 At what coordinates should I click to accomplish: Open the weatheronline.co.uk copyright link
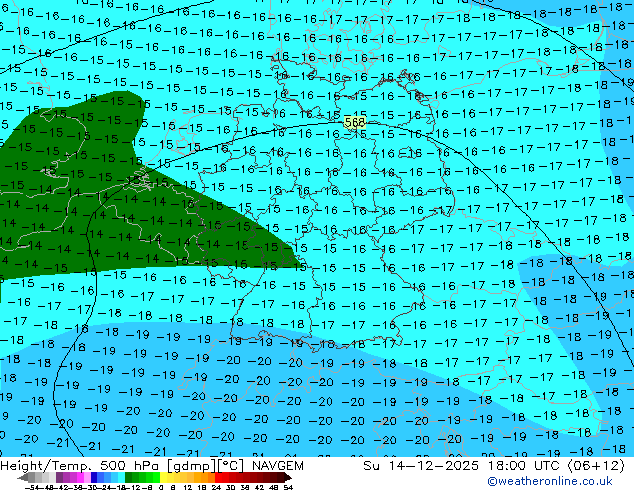pos(549,481)
